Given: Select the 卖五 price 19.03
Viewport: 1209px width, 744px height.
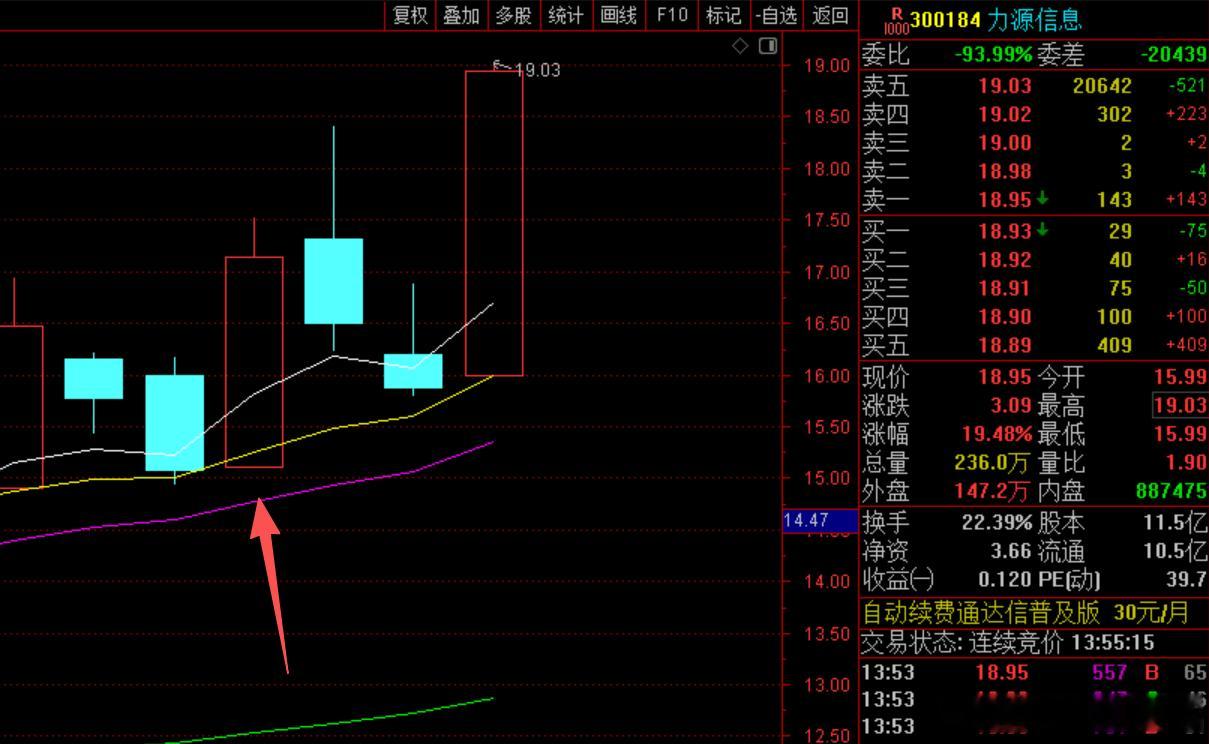Looking at the screenshot, I should [x=1004, y=87].
